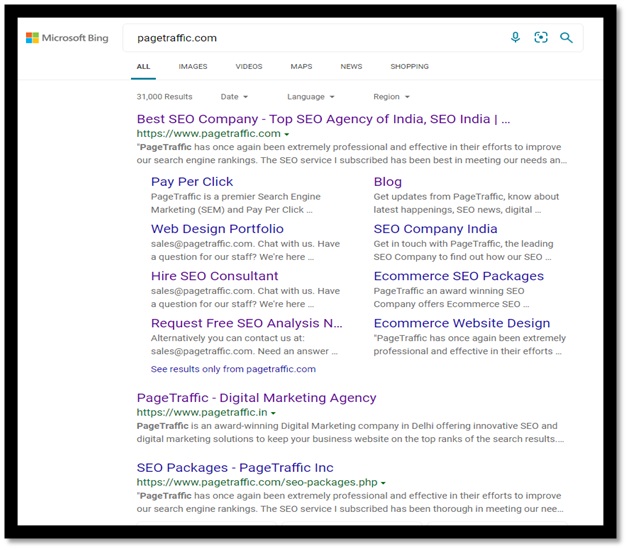Open the MAPS tab
This screenshot has height=550, width=636.
coord(301,67)
